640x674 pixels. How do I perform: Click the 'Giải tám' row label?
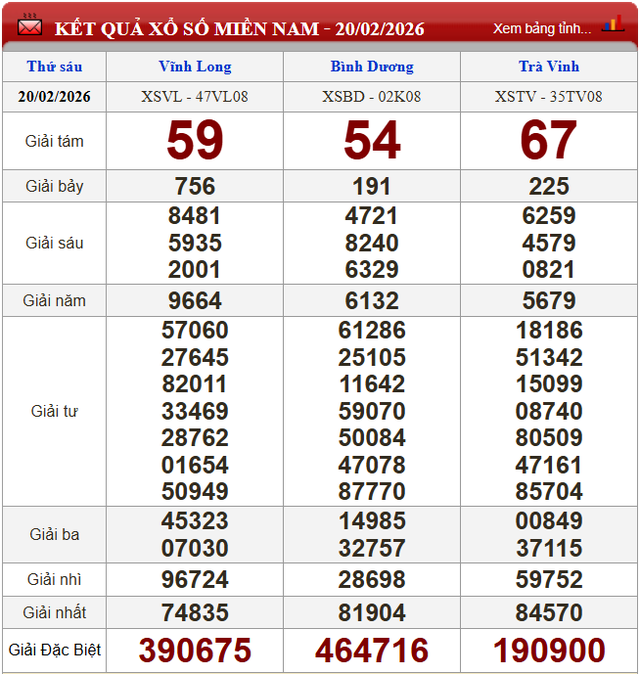(x=54, y=141)
